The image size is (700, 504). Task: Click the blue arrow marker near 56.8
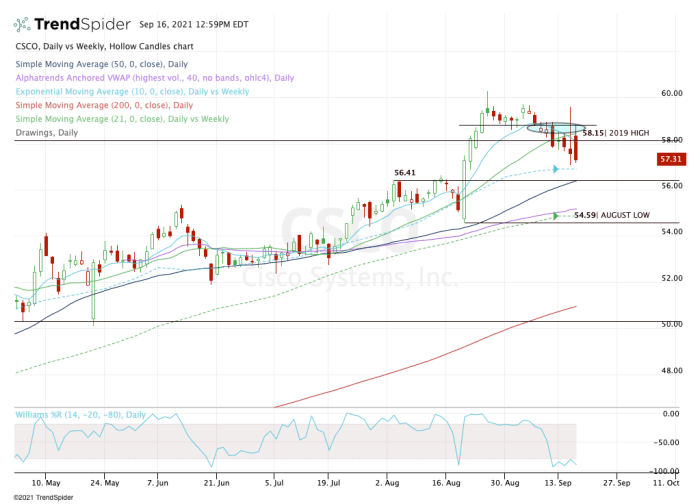pos(556,169)
